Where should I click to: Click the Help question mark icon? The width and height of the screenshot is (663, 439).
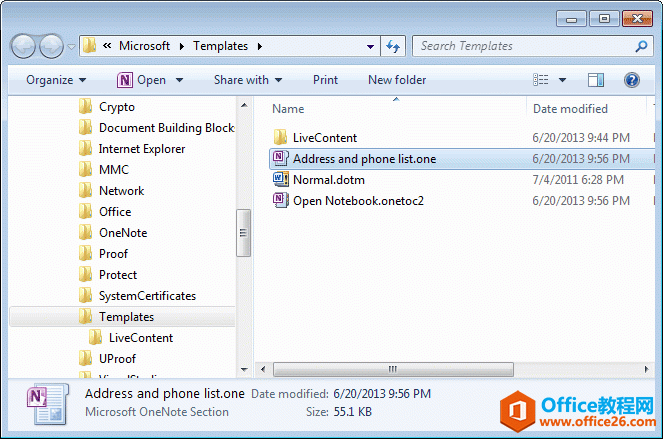tap(631, 80)
